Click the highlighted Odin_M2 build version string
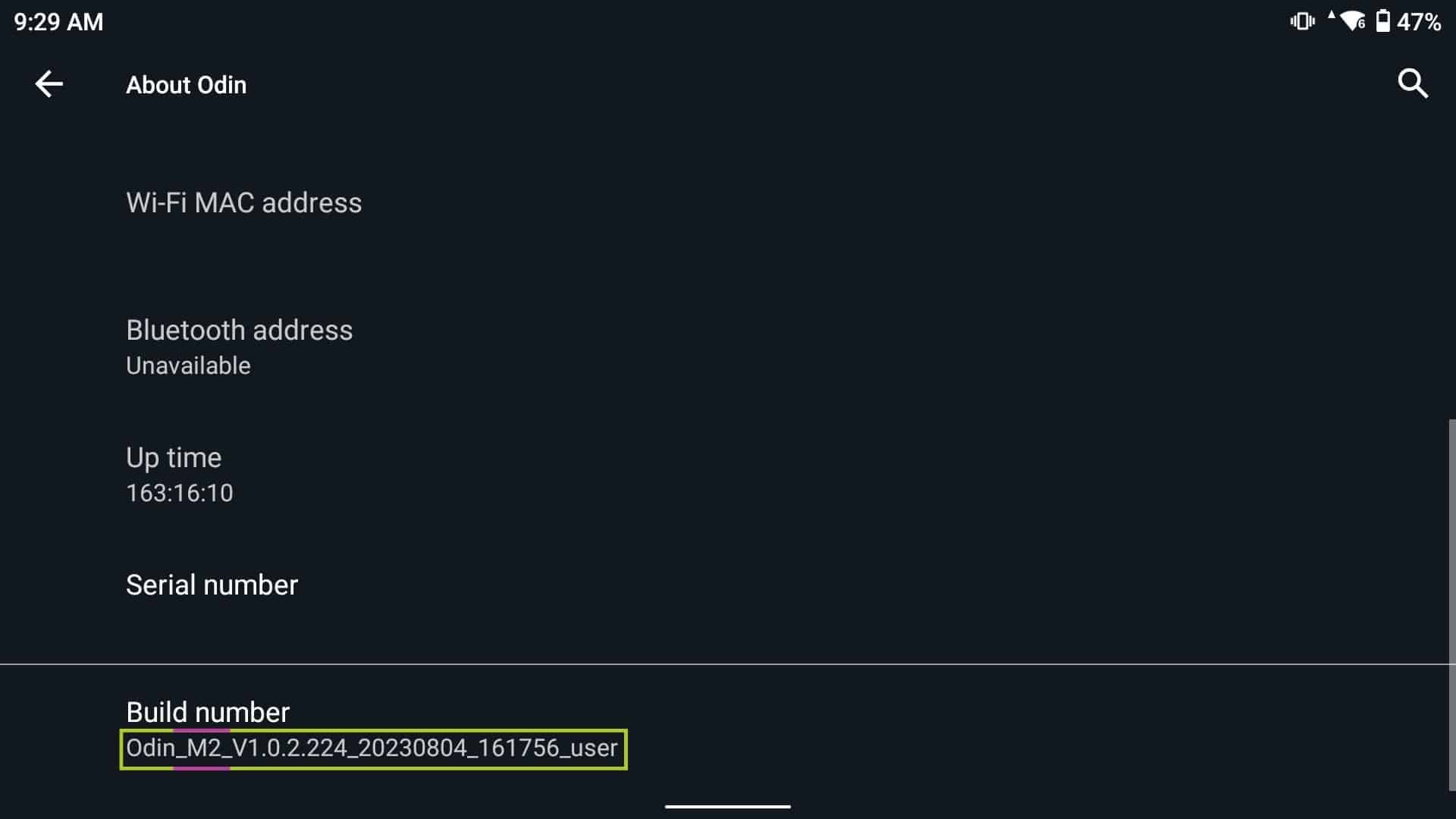This screenshot has height=819, width=1456. [x=372, y=748]
